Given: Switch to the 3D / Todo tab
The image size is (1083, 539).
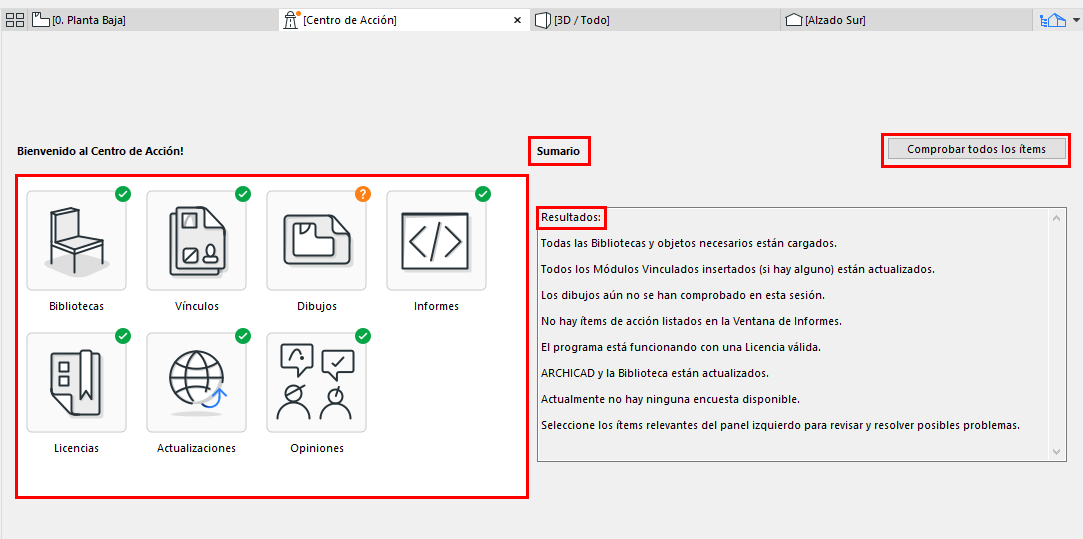Looking at the screenshot, I should [x=655, y=20].
